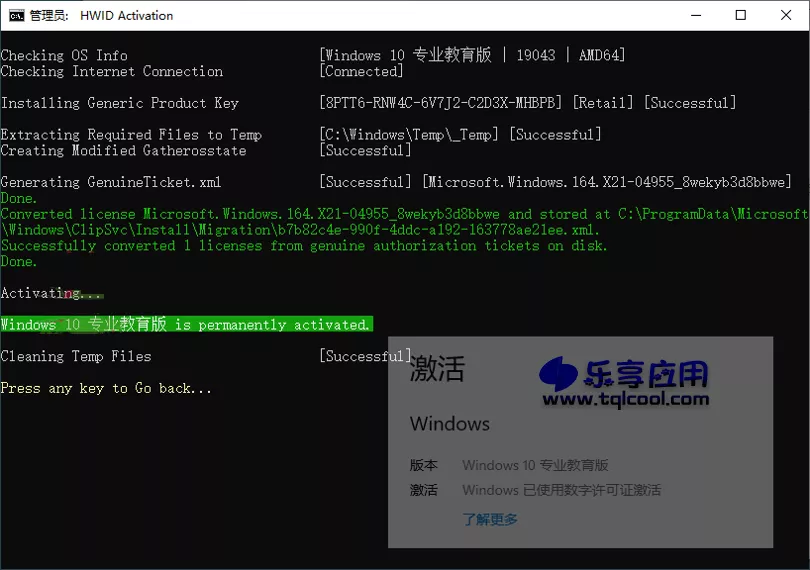Click '[Successful]' on Cleaning Temp Files row
Viewport: 810px width, 570px height.
[365, 356]
